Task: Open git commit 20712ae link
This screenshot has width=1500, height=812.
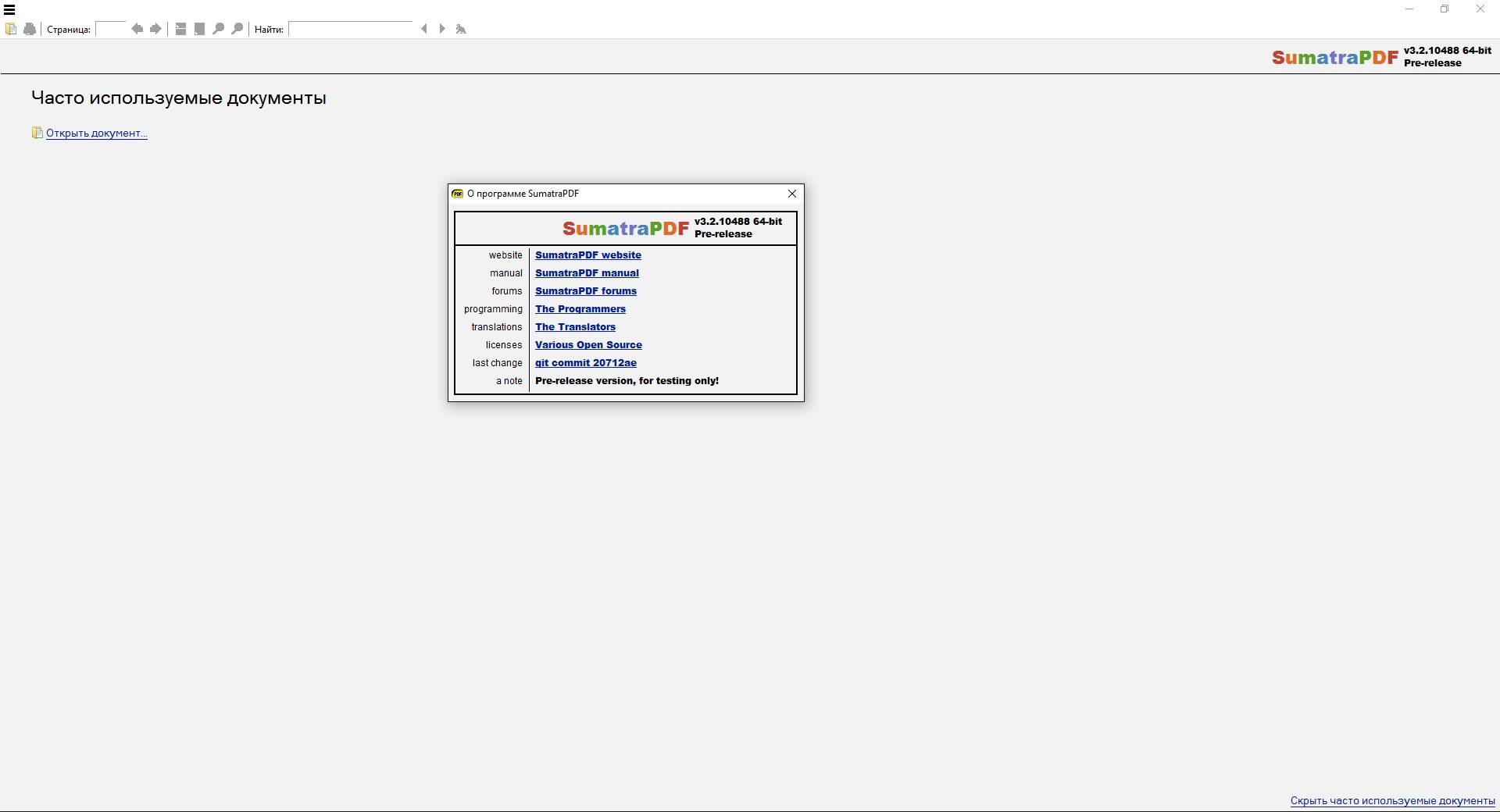Action: pos(586,363)
